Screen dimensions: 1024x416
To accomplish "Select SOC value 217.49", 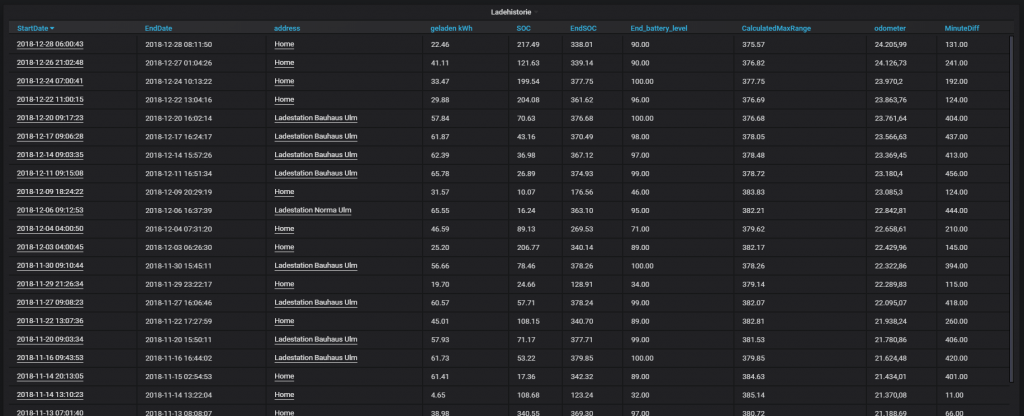I will pyautogui.click(x=528, y=44).
